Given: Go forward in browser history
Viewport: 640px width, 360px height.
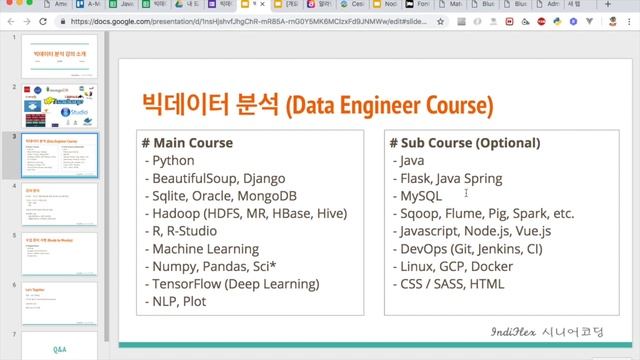Looking at the screenshot, I should click(27, 22).
